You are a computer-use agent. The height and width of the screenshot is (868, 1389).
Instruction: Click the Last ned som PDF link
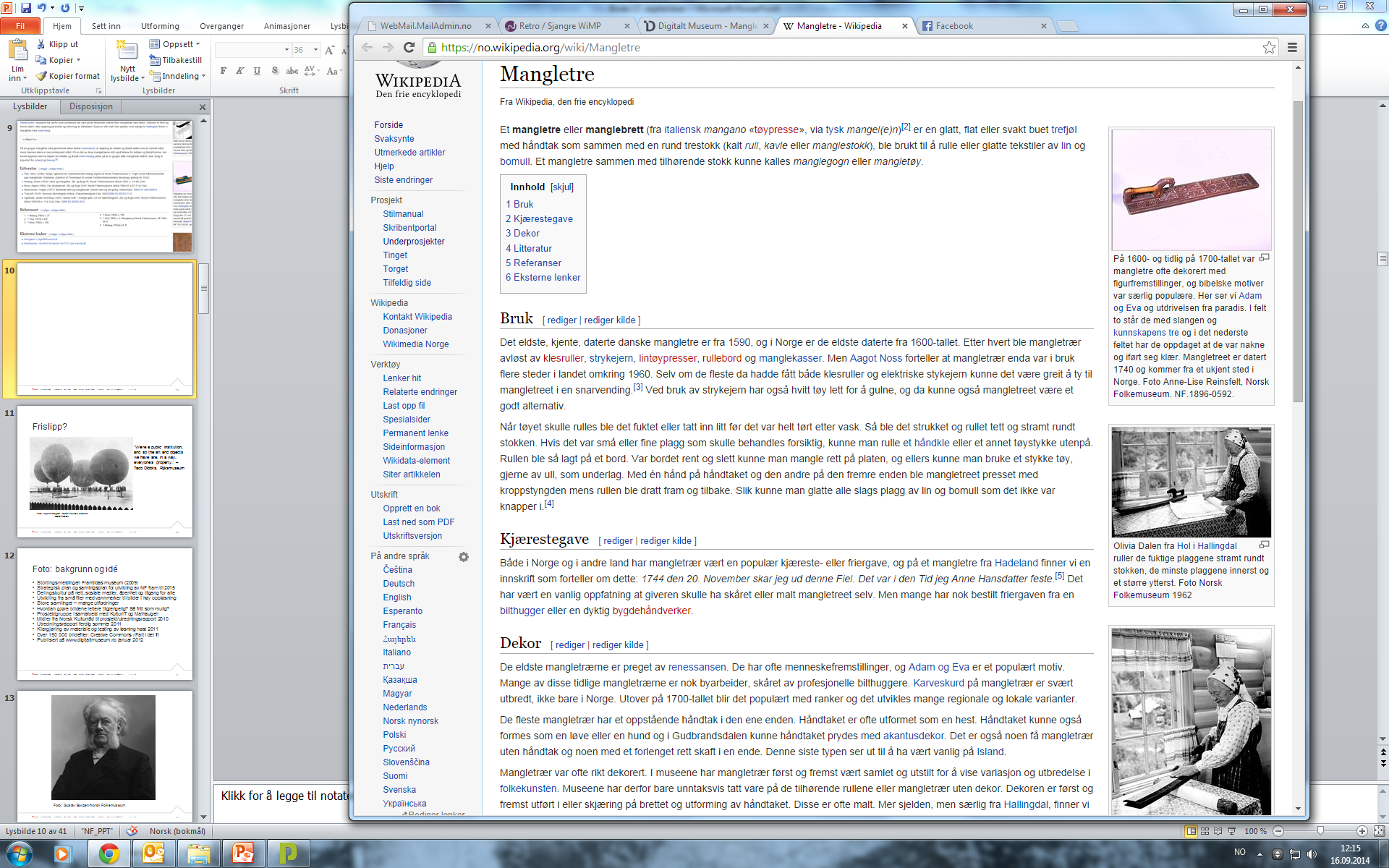click(419, 522)
